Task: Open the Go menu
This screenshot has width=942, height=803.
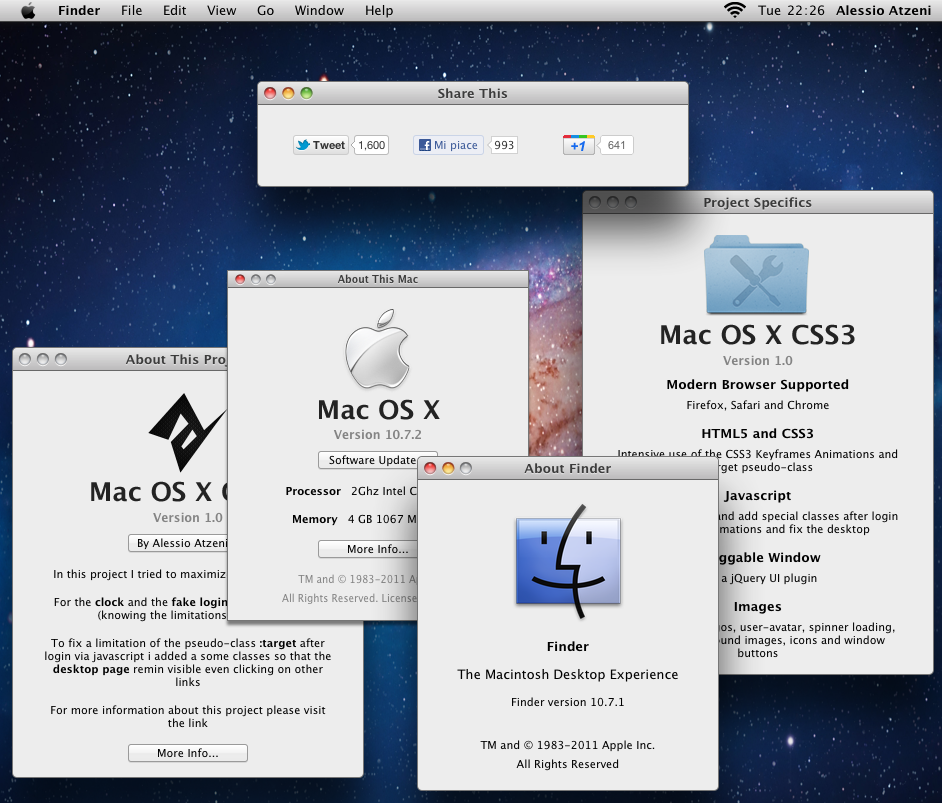Action: click(x=265, y=10)
